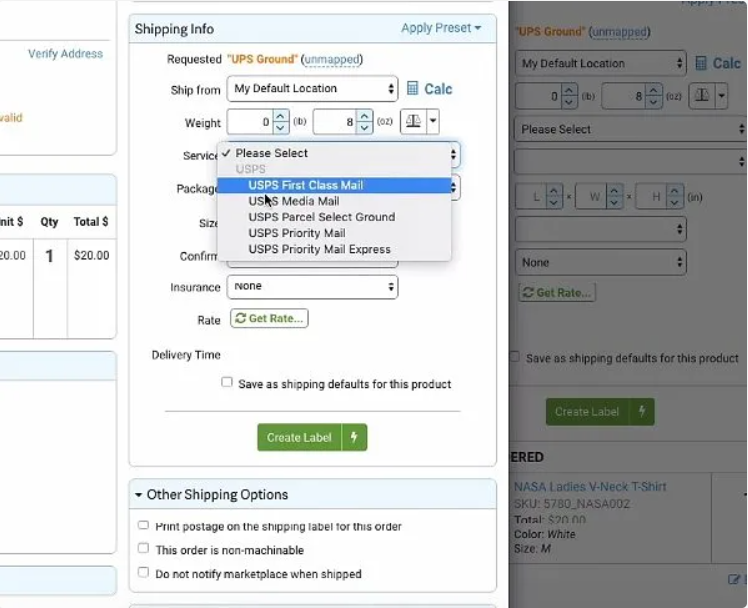Viewport: 748px width, 608px height.
Task: Click the Get Rate button
Action: click(x=269, y=318)
